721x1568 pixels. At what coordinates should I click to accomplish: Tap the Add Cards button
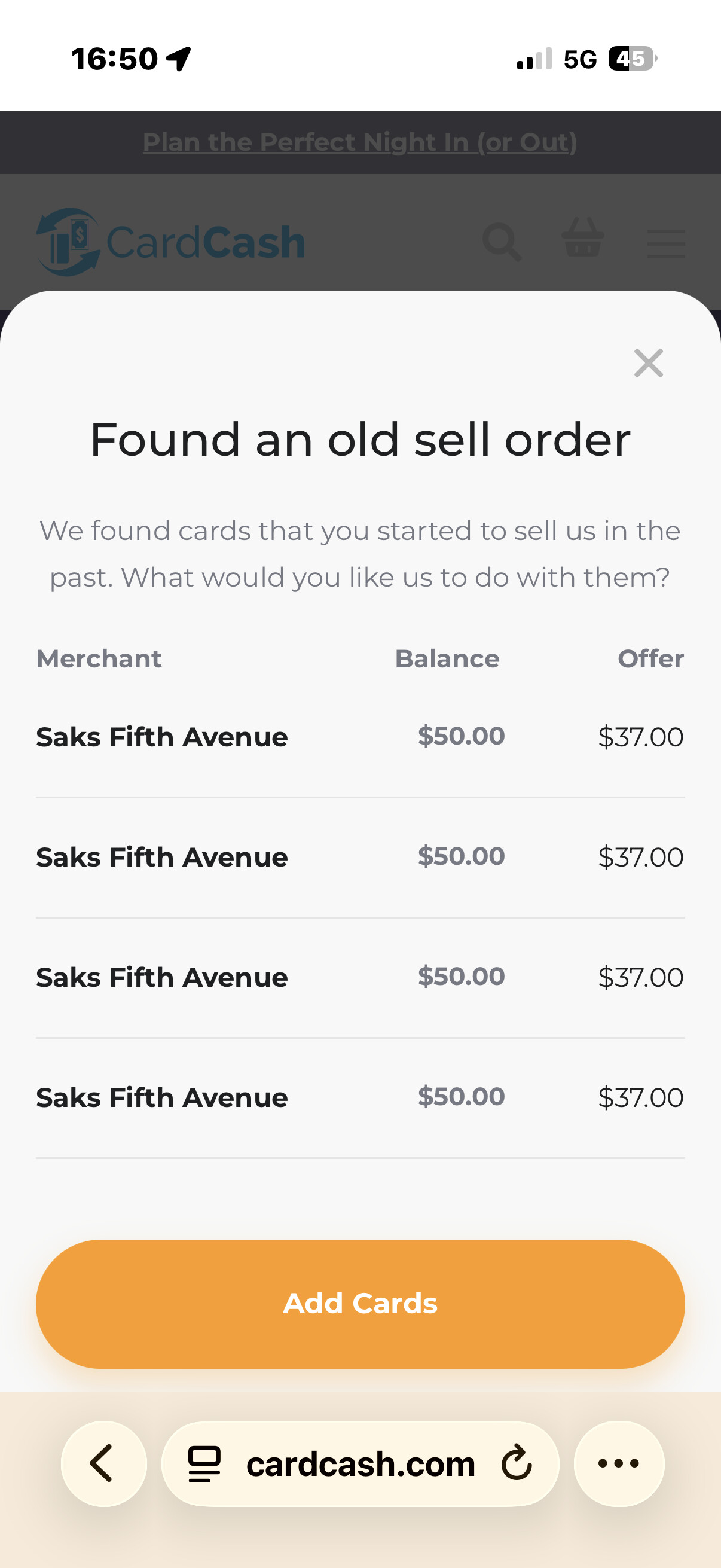[x=360, y=1303]
